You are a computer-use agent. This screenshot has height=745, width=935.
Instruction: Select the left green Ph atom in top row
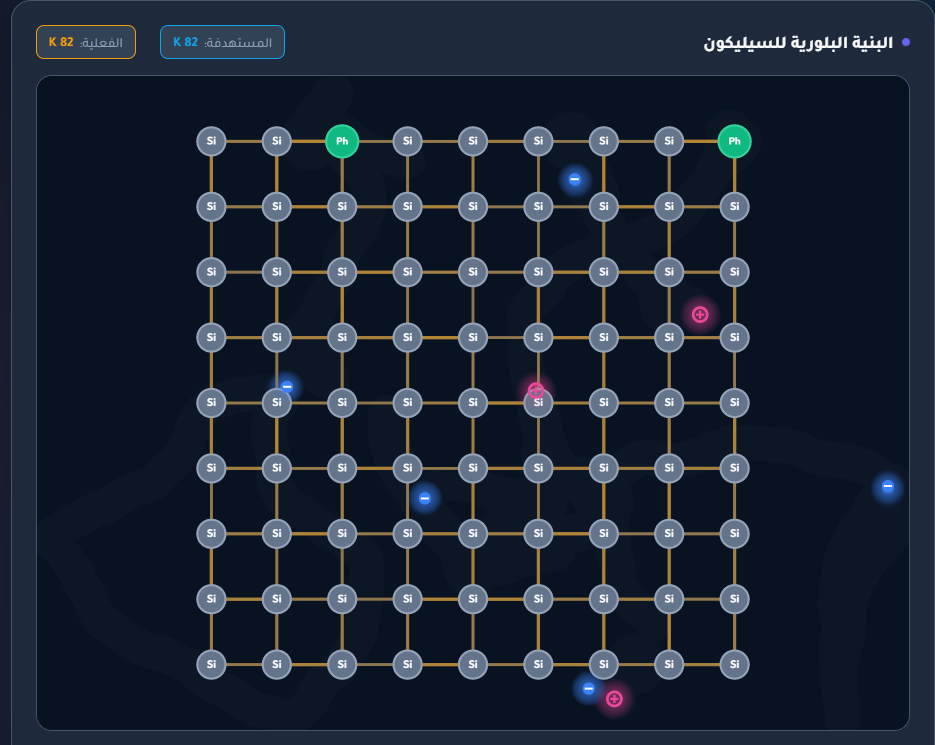coord(342,141)
